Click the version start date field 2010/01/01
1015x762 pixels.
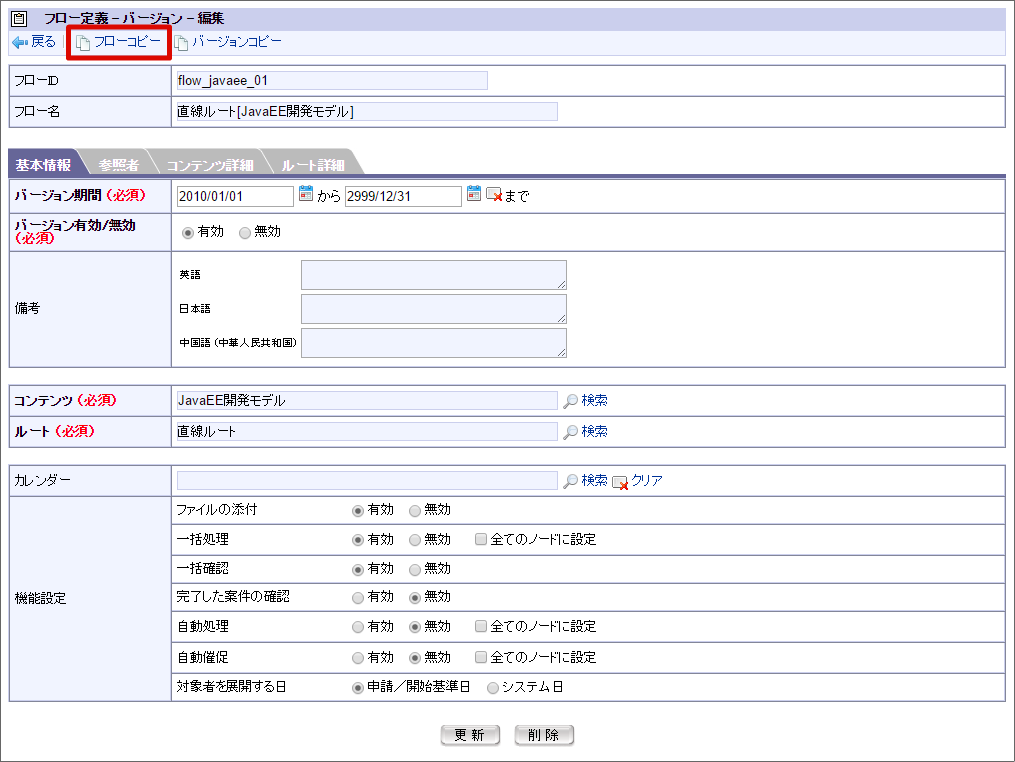tap(235, 196)
